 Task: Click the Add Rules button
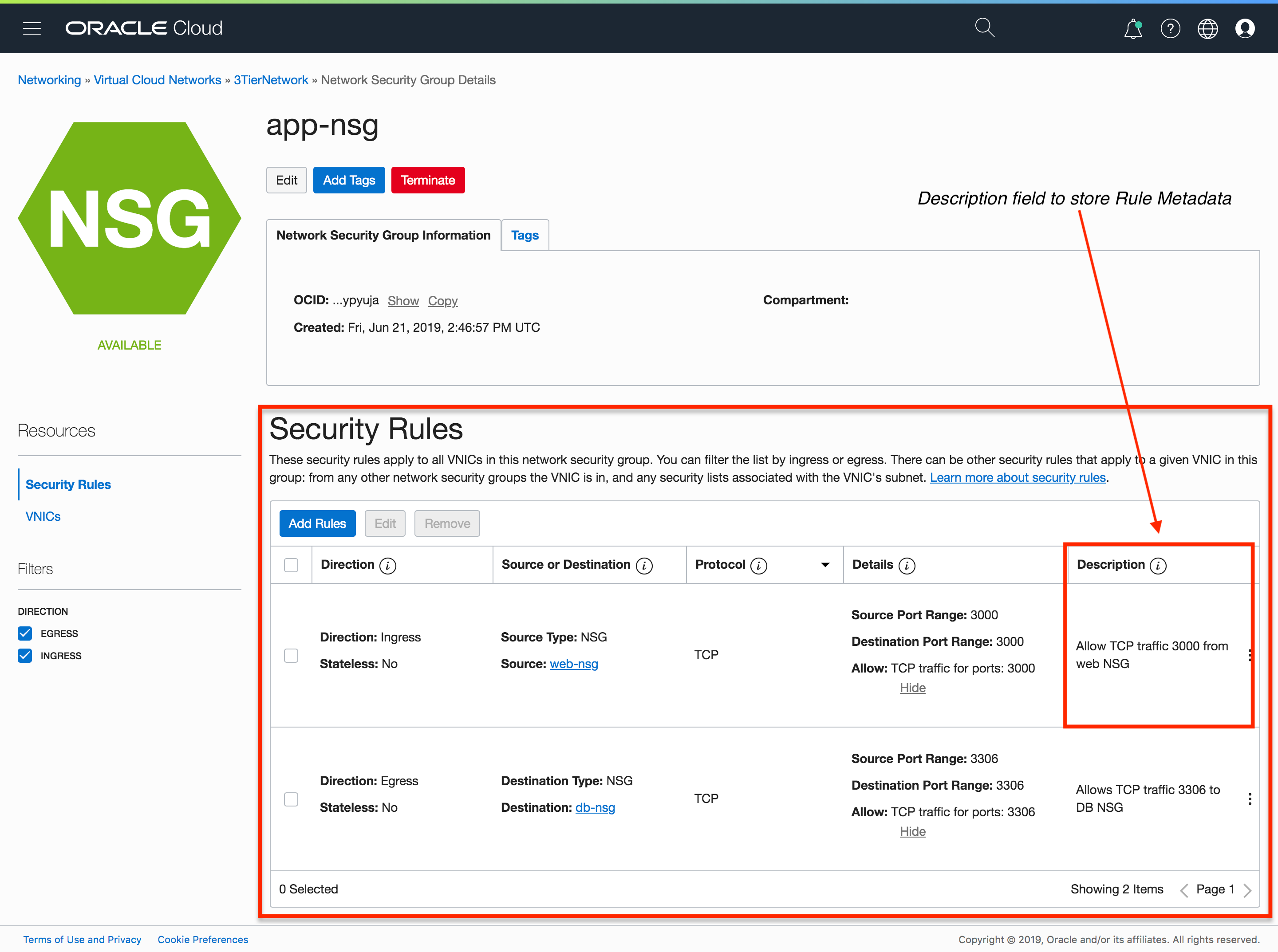[317, 523]
